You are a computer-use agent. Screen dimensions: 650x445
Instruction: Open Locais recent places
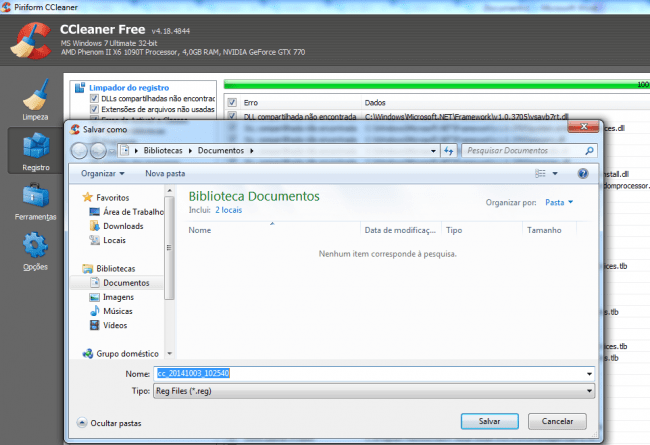[x=108, y=240]
